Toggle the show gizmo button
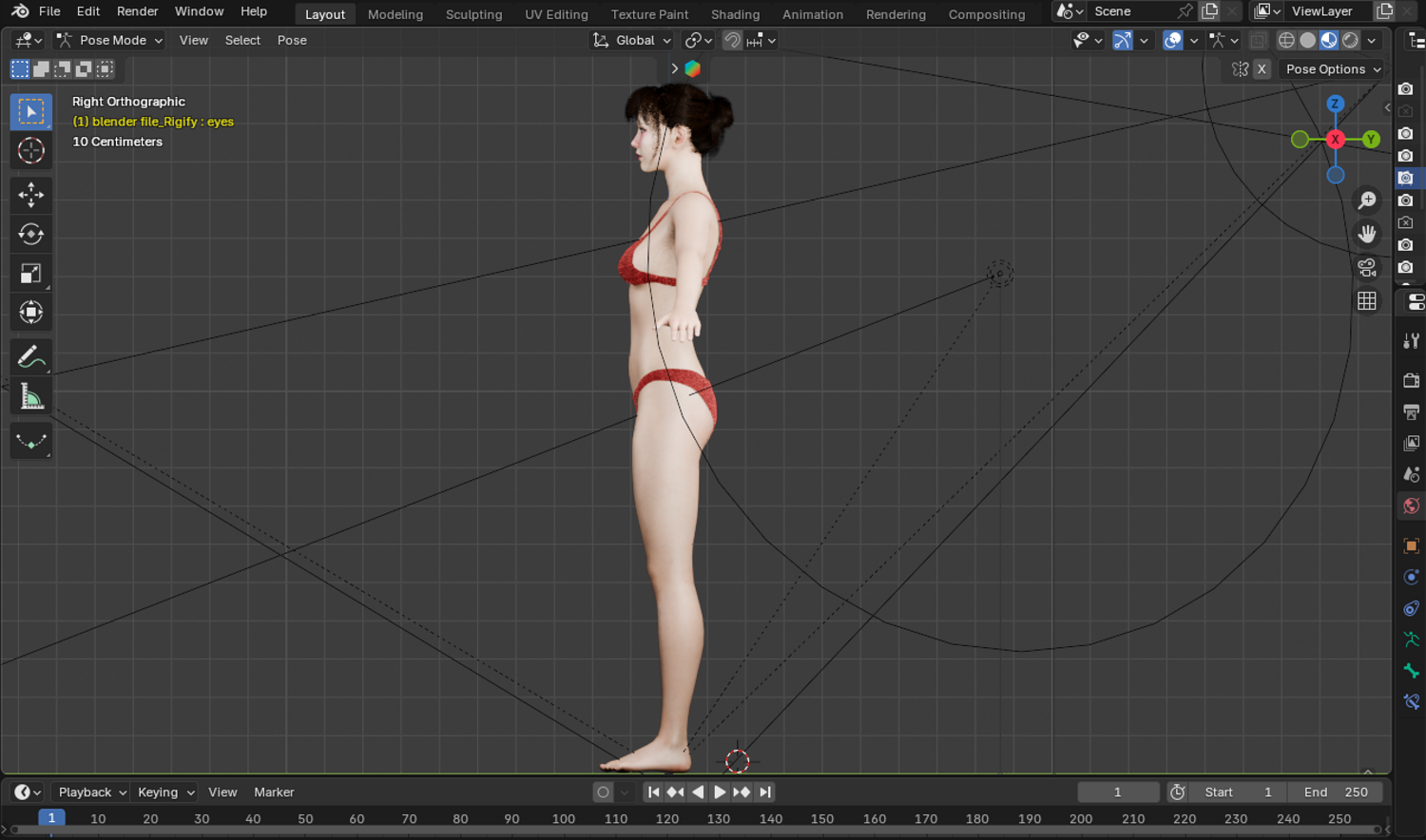Viewport: 1426px width, 840px height. click(1123, 40)
